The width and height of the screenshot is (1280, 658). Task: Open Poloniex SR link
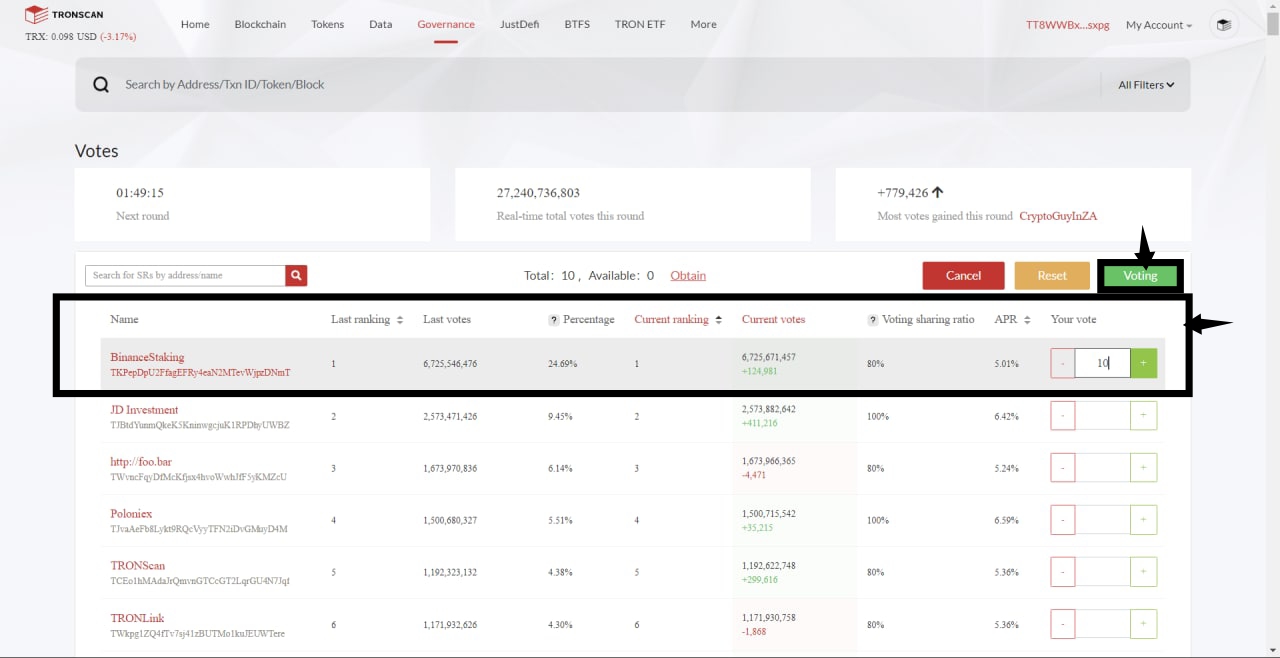(x=131, y=514)
